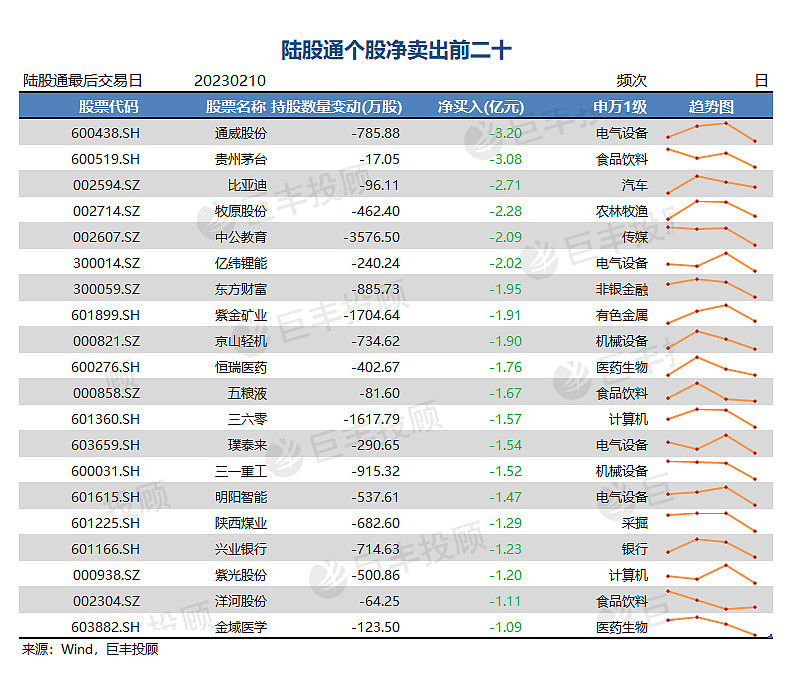Viewport: 793px width, 683px height.
Task: Click stock code 603882.SH
Action: pos(105,627)
